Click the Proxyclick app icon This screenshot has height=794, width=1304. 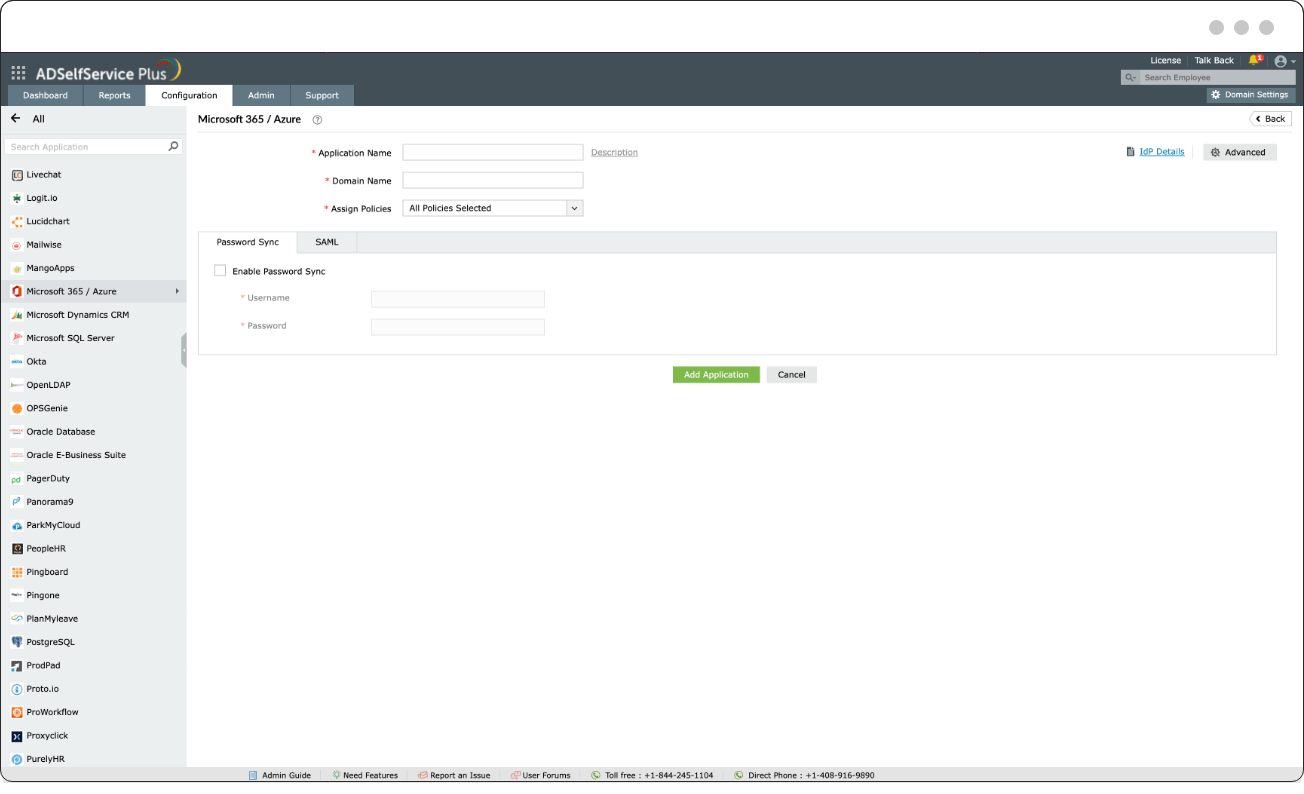tap(17, 736)
